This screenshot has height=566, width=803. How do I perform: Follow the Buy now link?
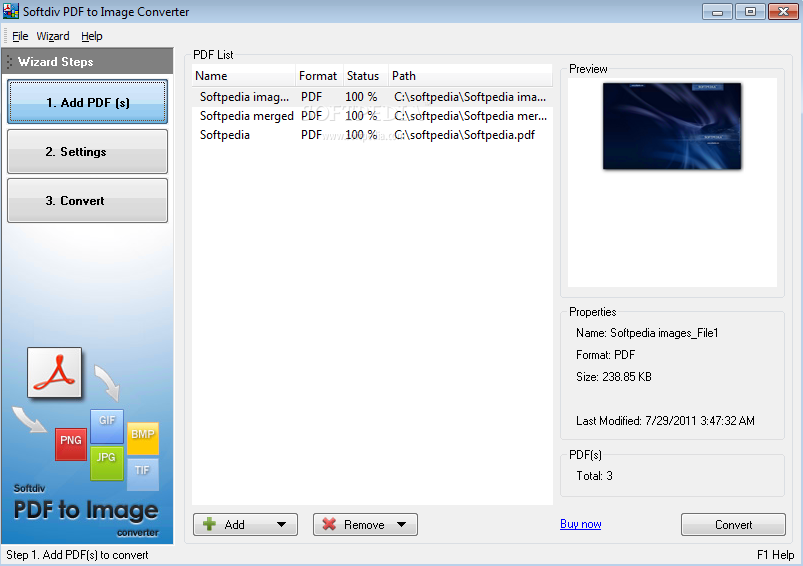coord(581,524)
